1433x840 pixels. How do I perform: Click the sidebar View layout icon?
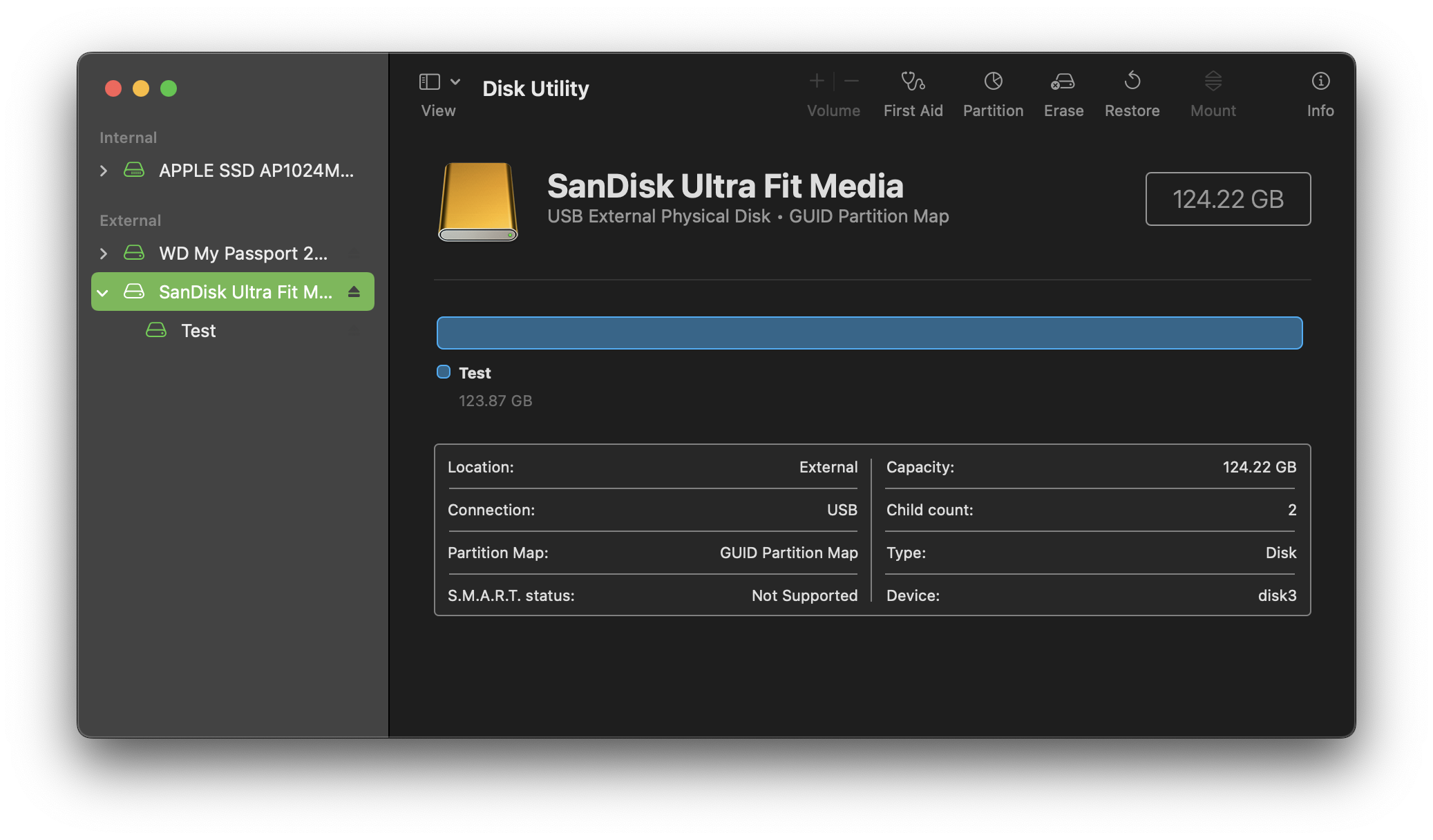click(429, 81)
